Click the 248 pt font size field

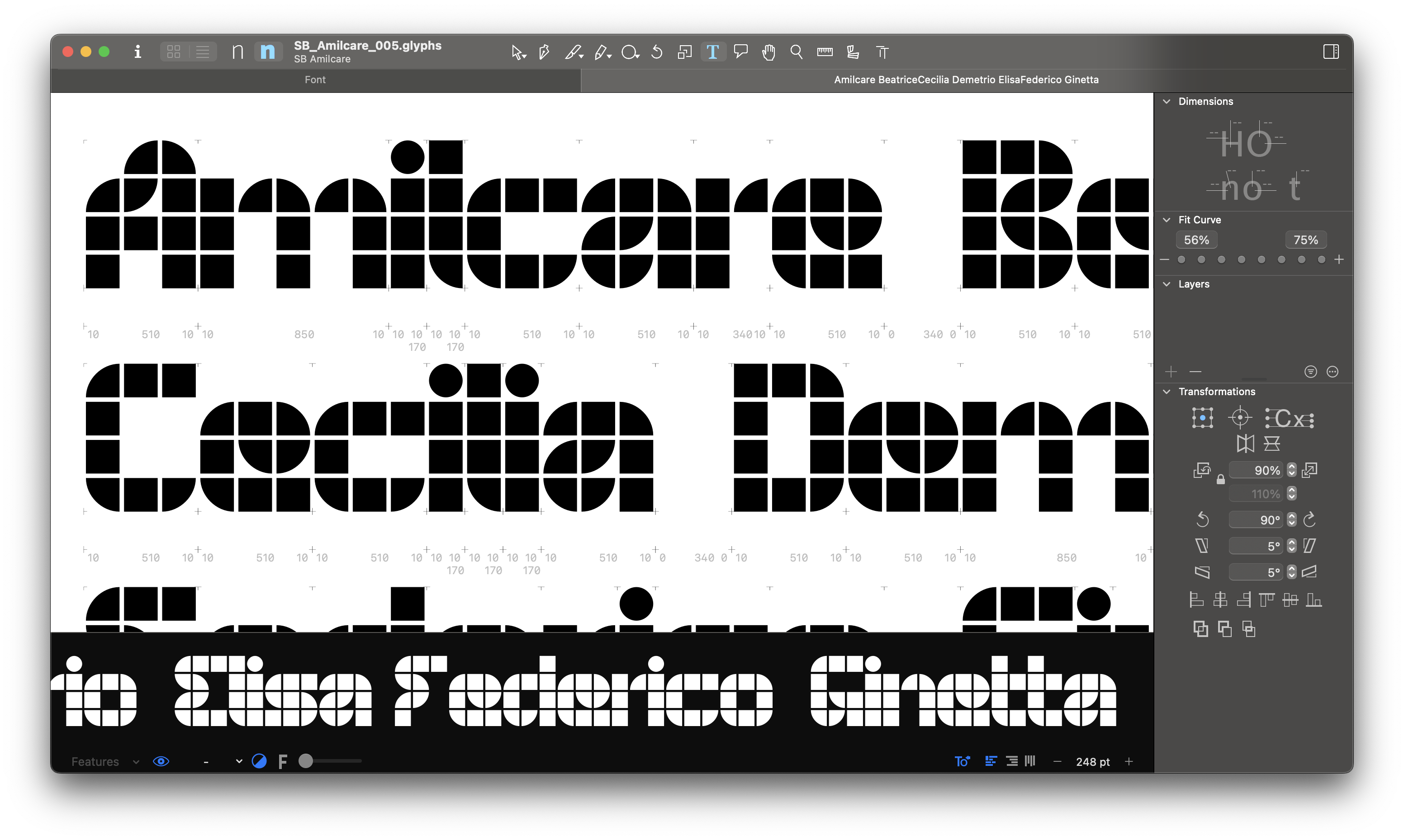click(x=1093, y=761)
